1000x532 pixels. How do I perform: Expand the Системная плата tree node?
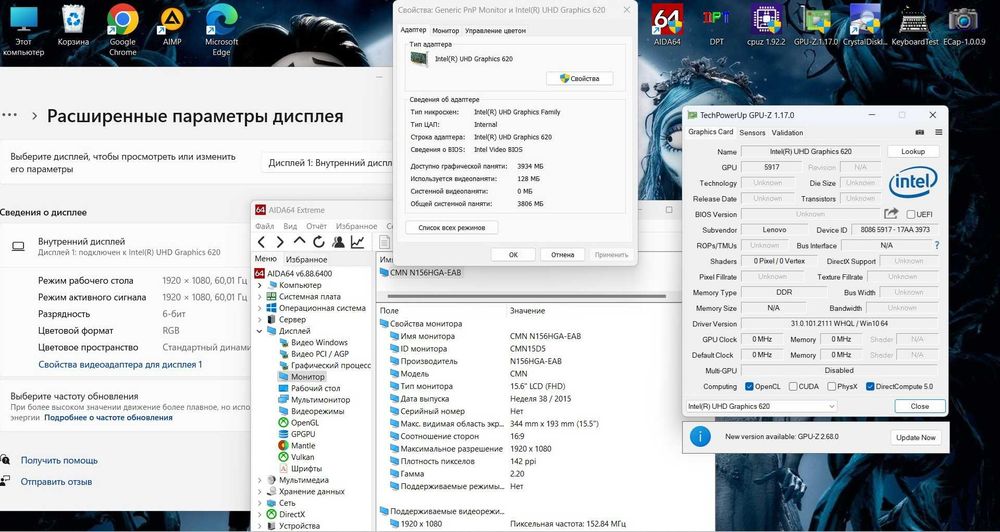260,297
